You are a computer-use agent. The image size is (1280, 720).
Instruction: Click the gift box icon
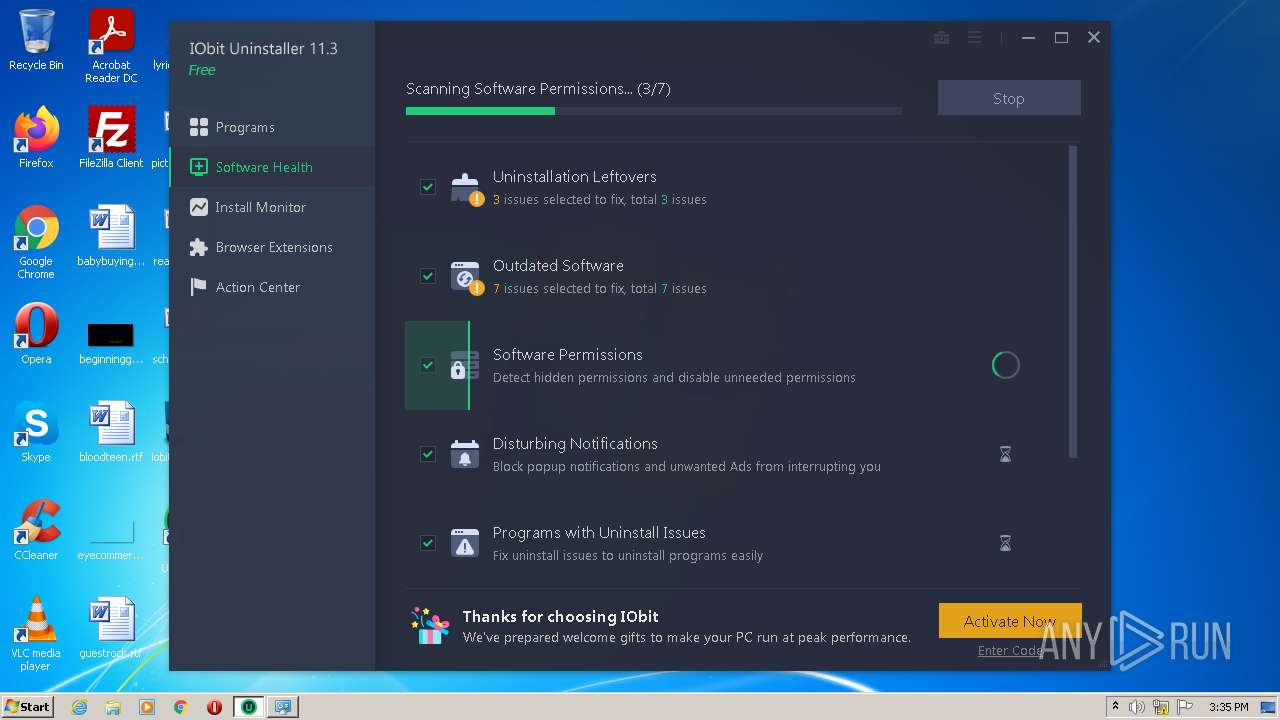[431, 626]
